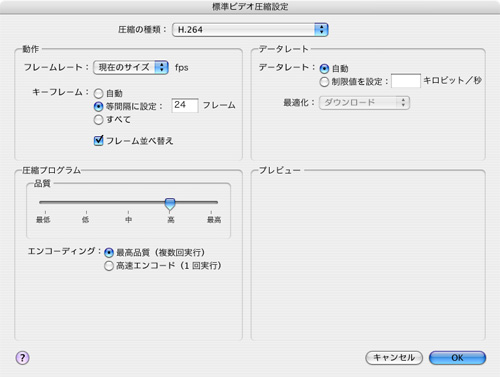500x377 pixels.
Task: Open the 圧縮の種類 H.264 dropdown
Action: 250,30
